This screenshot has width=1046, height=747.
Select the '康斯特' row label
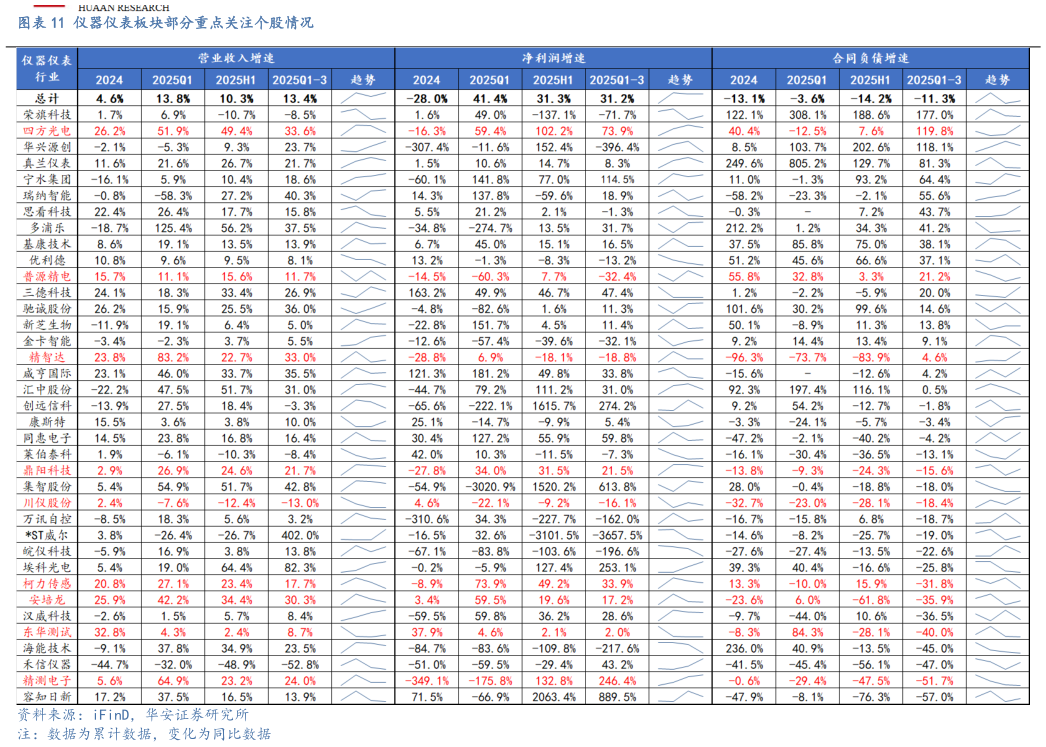click(47, 422)
